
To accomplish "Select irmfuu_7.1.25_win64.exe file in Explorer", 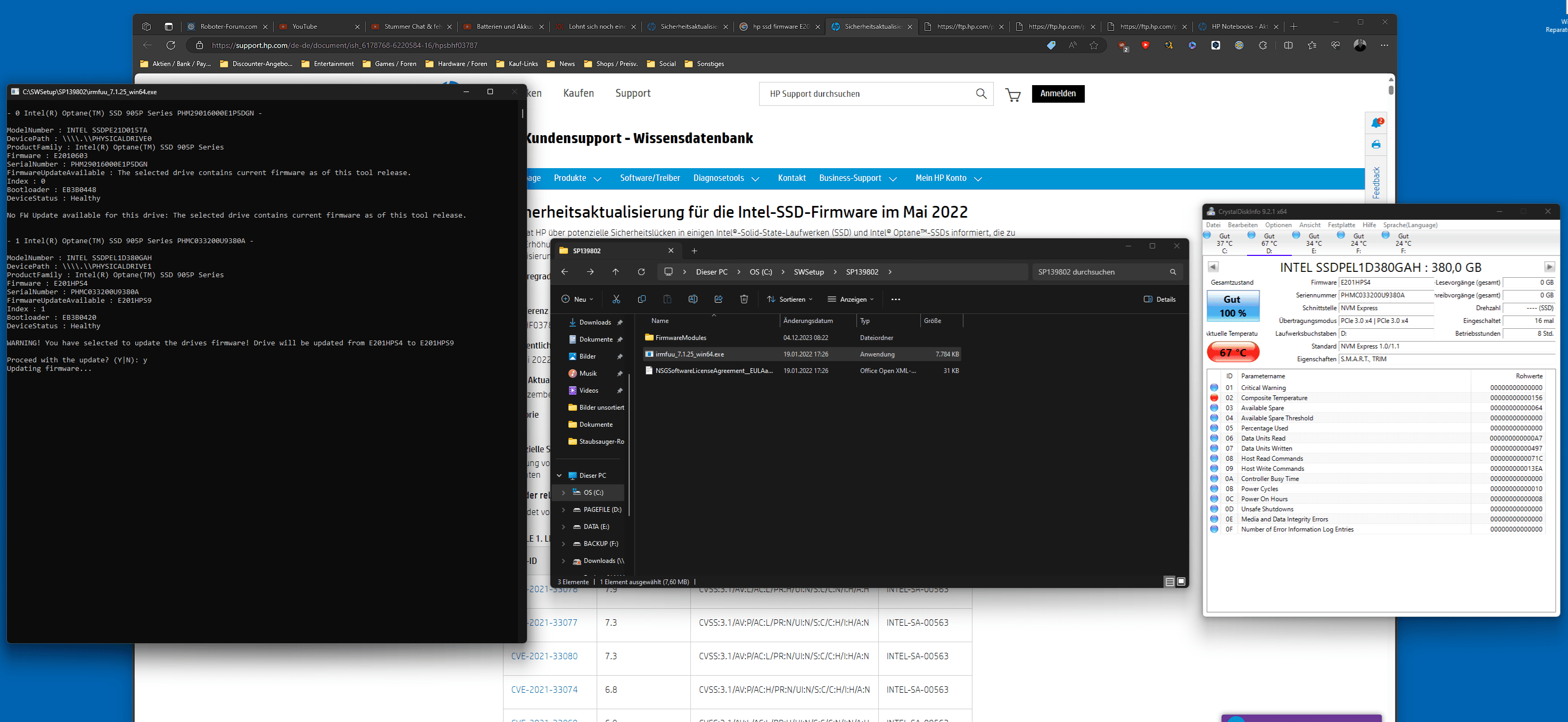I will point(802,354).
